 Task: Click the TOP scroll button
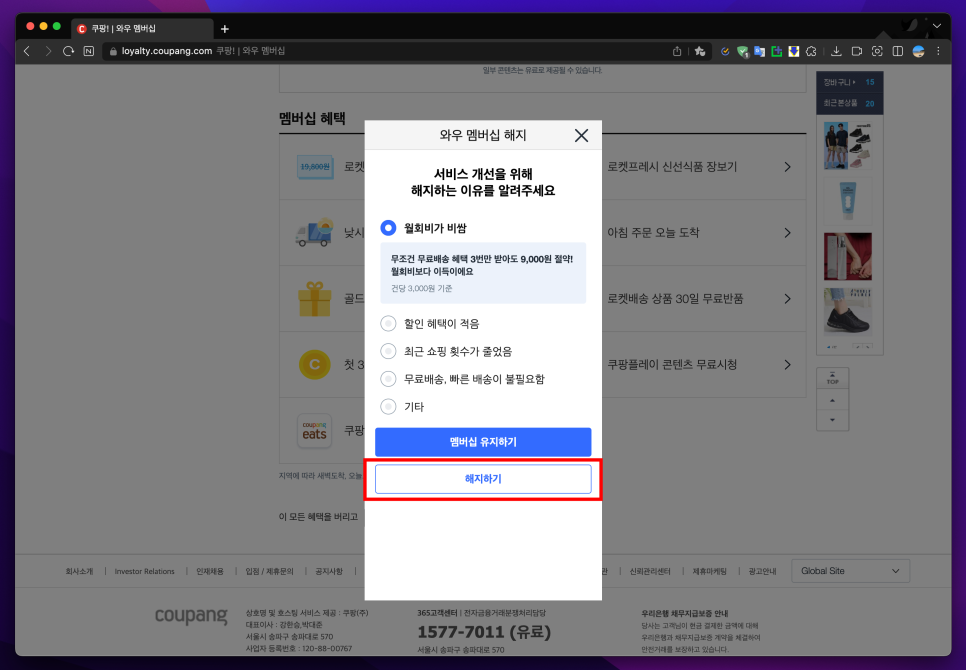832,378
